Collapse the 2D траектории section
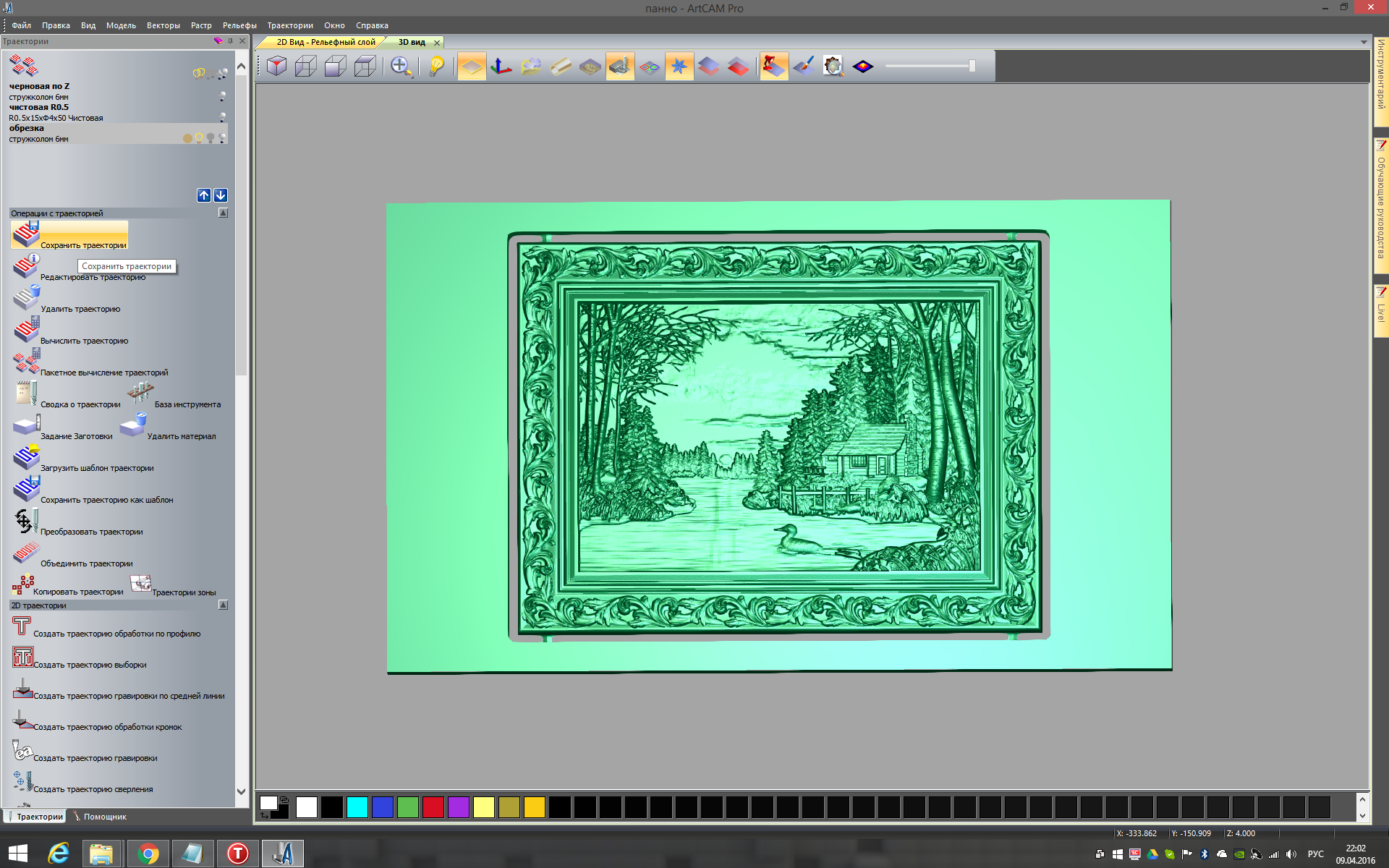The image size is (1389, 868). [x=223, y=605]
